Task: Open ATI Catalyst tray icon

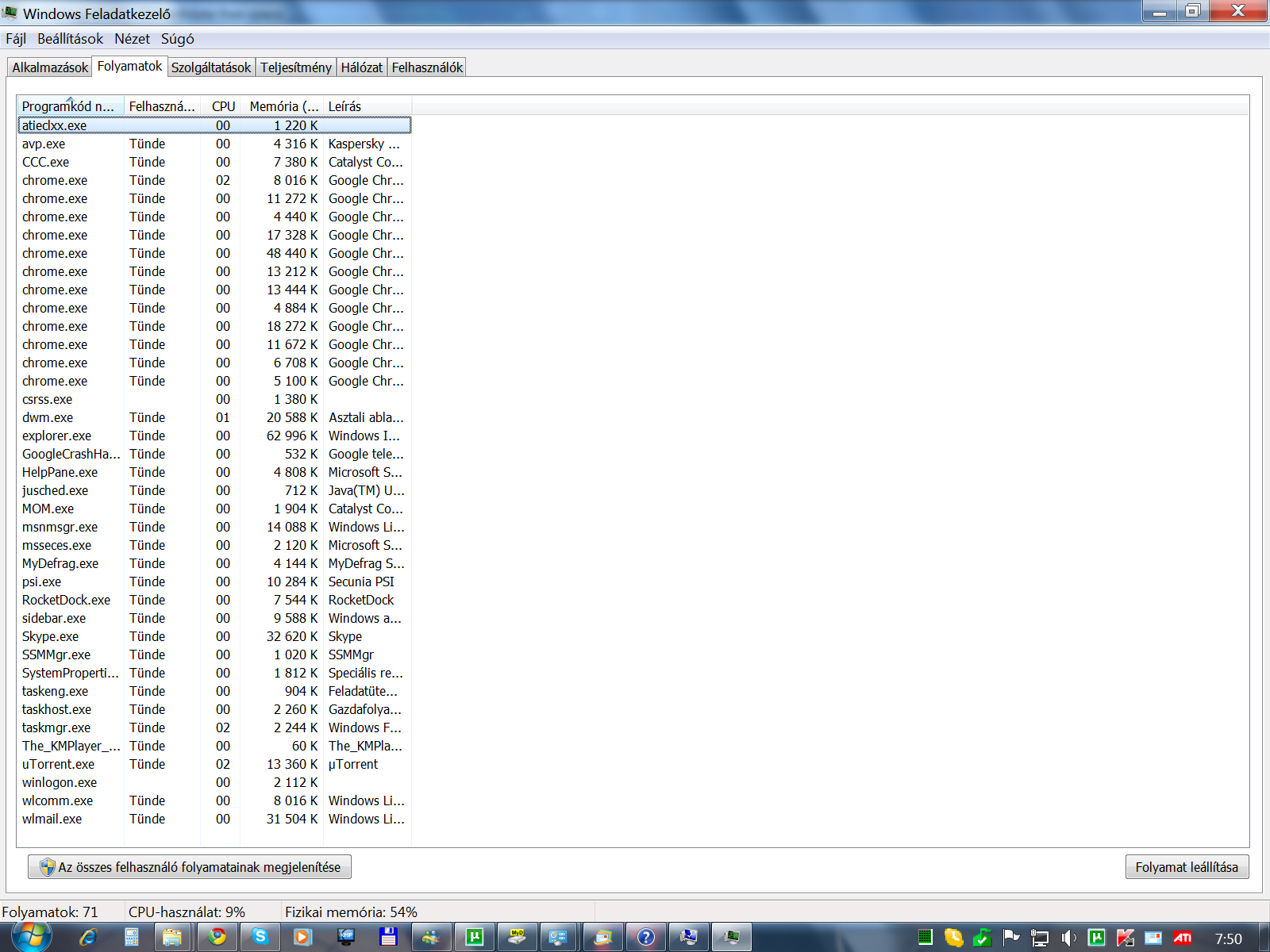Action: tap(1182, 938)
